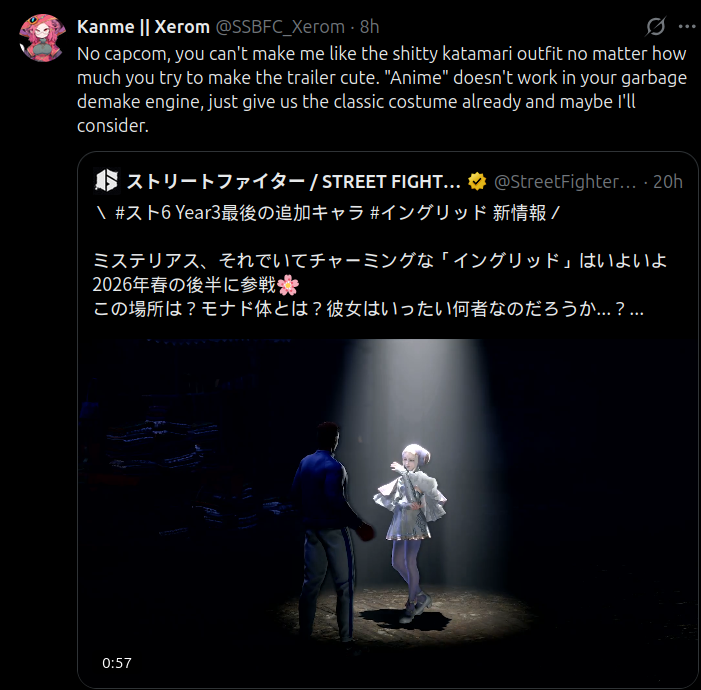Visit the @SSBFC_Xerom handle link
This screenshot has height=690, width=701.
pyautogui.click(x=280, y=27)
